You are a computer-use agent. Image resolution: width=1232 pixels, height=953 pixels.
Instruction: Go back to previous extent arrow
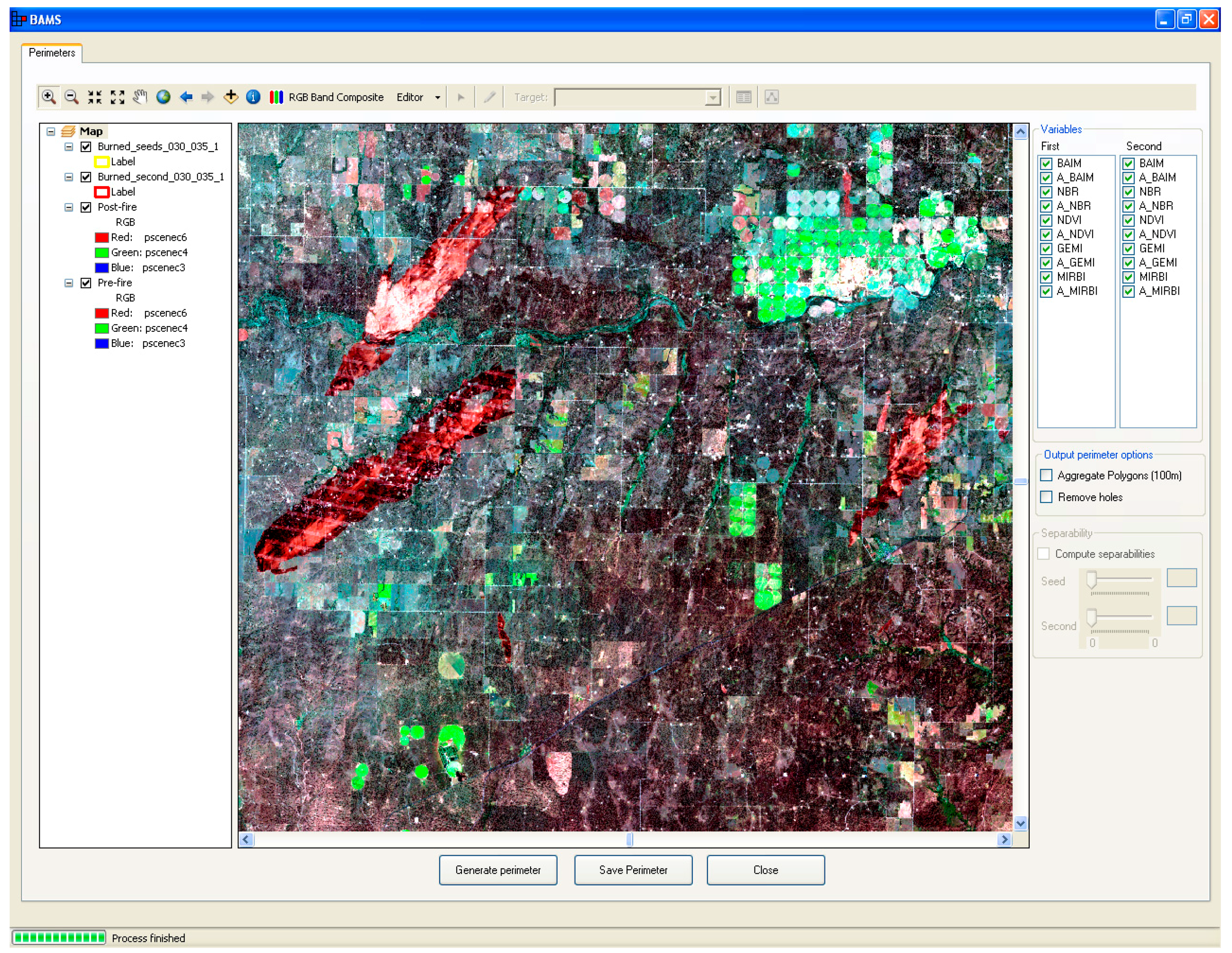186,97
